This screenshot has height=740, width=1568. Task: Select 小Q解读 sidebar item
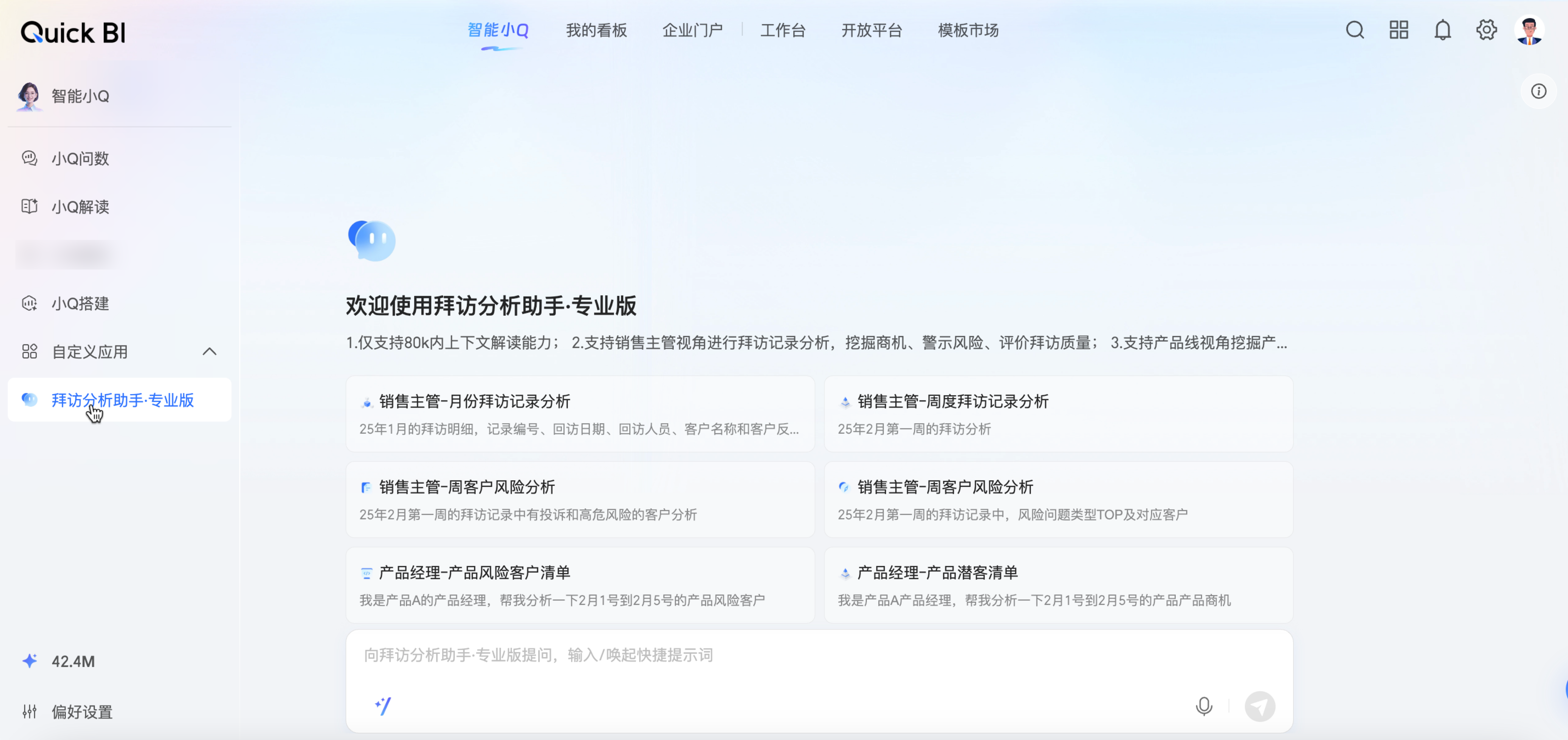80,207
